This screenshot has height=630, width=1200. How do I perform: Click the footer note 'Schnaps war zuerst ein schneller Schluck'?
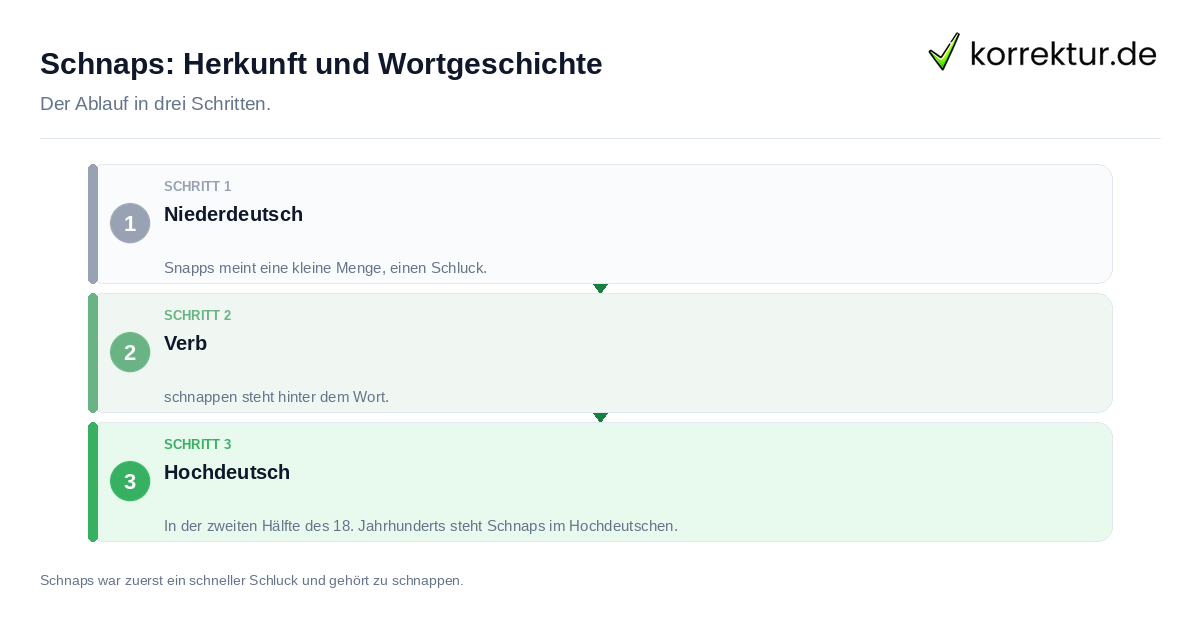(x=170, y=580)
